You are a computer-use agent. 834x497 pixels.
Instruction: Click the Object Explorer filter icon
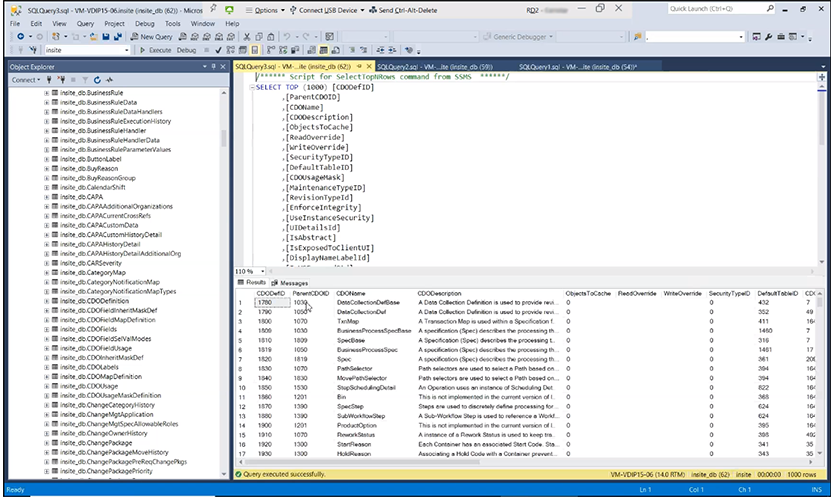click(x=85, y=79)
